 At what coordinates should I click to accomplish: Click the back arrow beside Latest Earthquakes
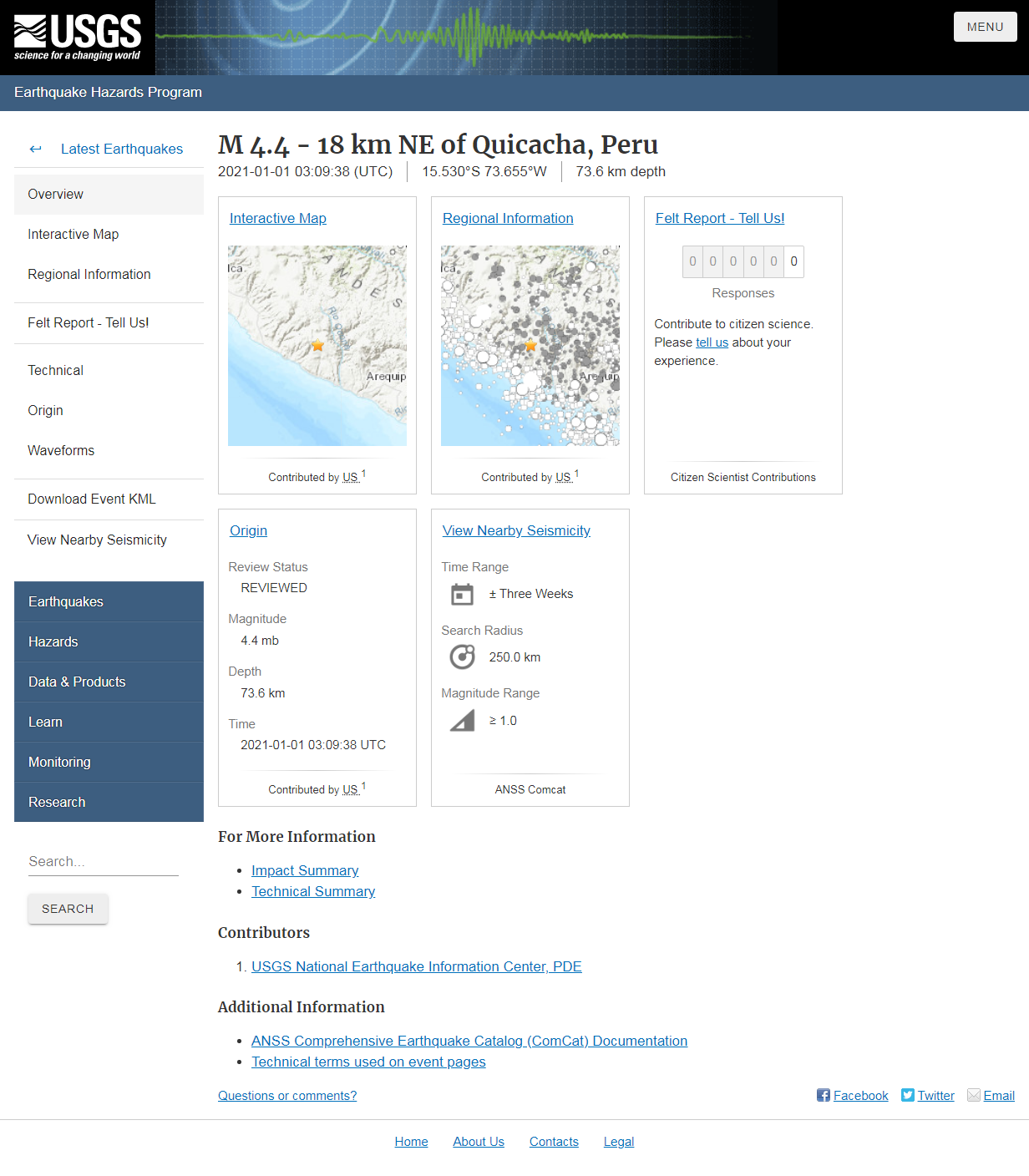[35, 149]
